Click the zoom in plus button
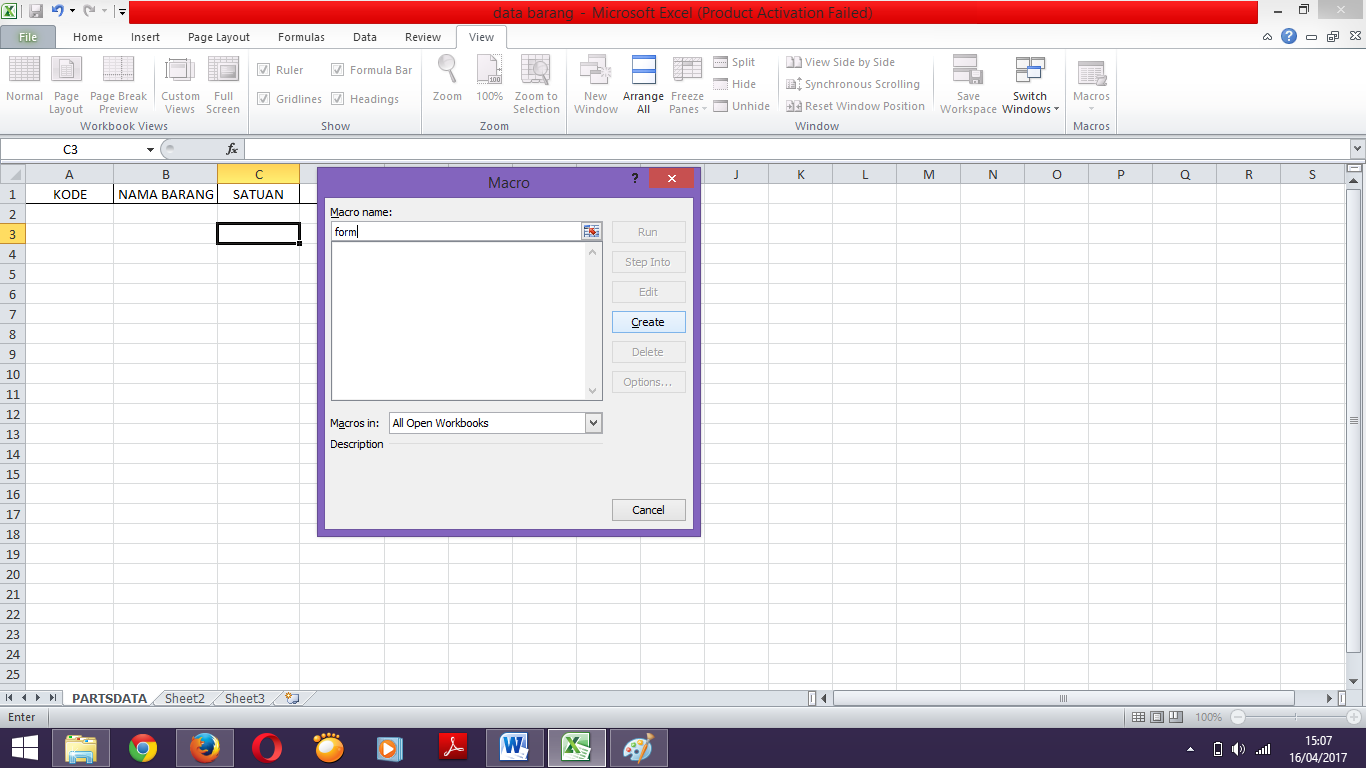This screenshot has height=768, width=1366. [1353, 717]
